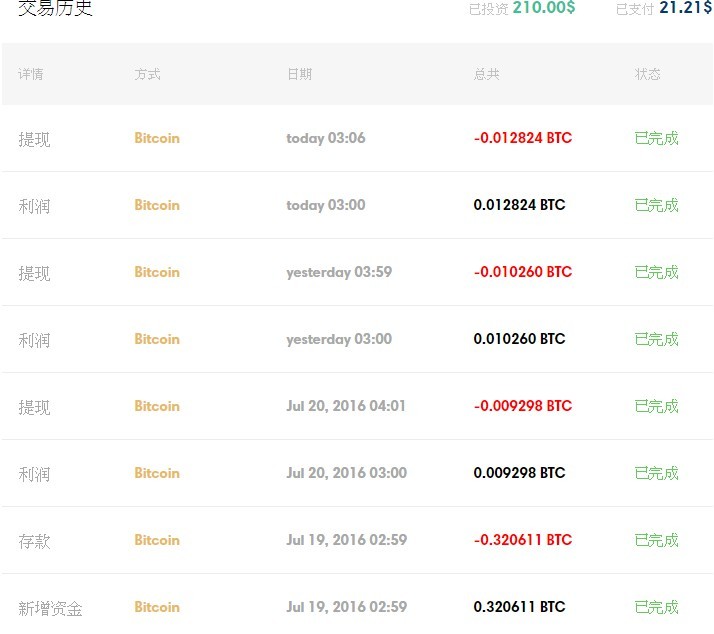Click 已完成 status in the 存款 row
This screenshot has width=714, height=634.
pyautogui.click(x=657, y=540)
